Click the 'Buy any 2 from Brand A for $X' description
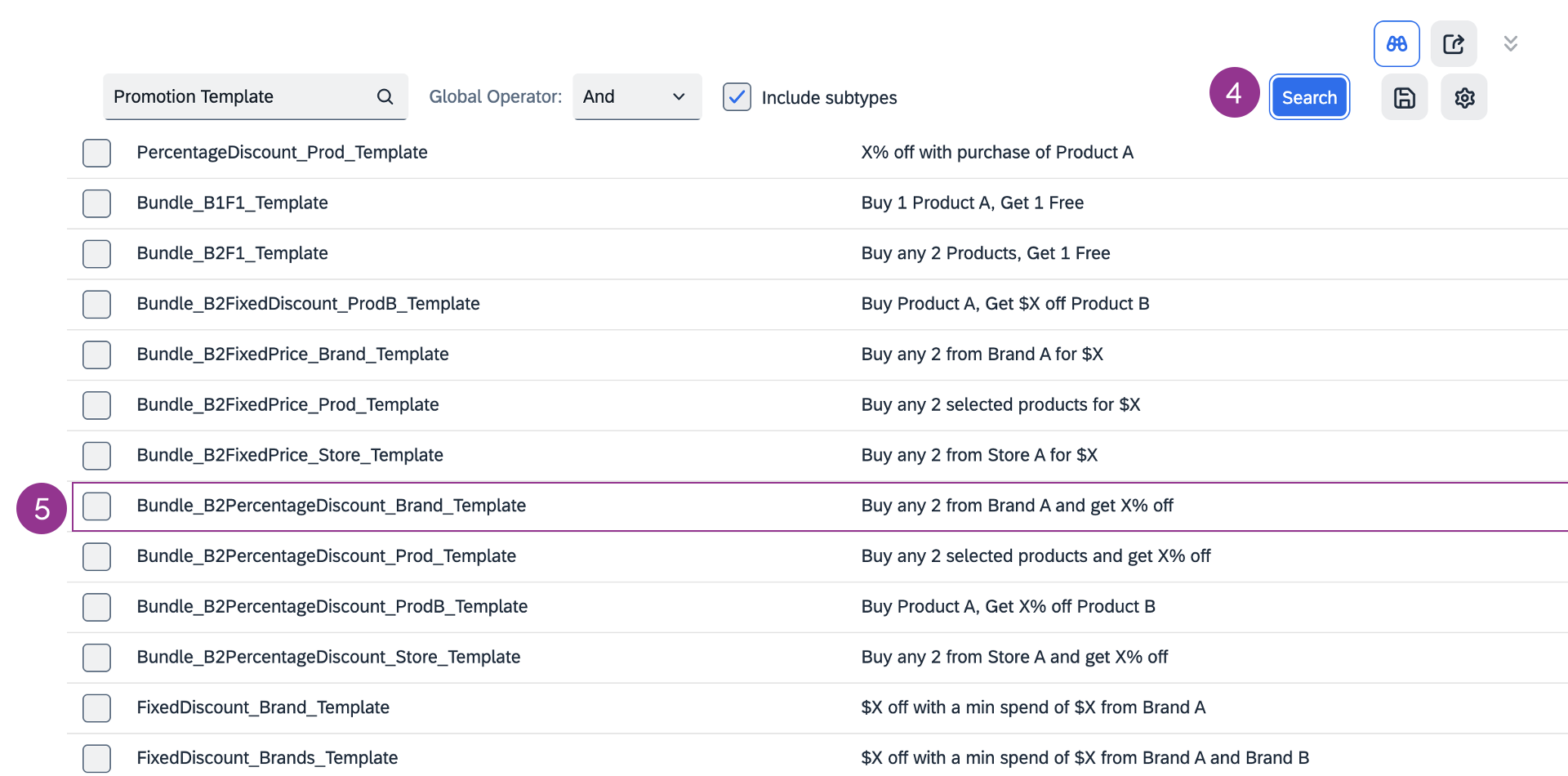This screenshot has height=776, width=1568. [x=982, y=355]
